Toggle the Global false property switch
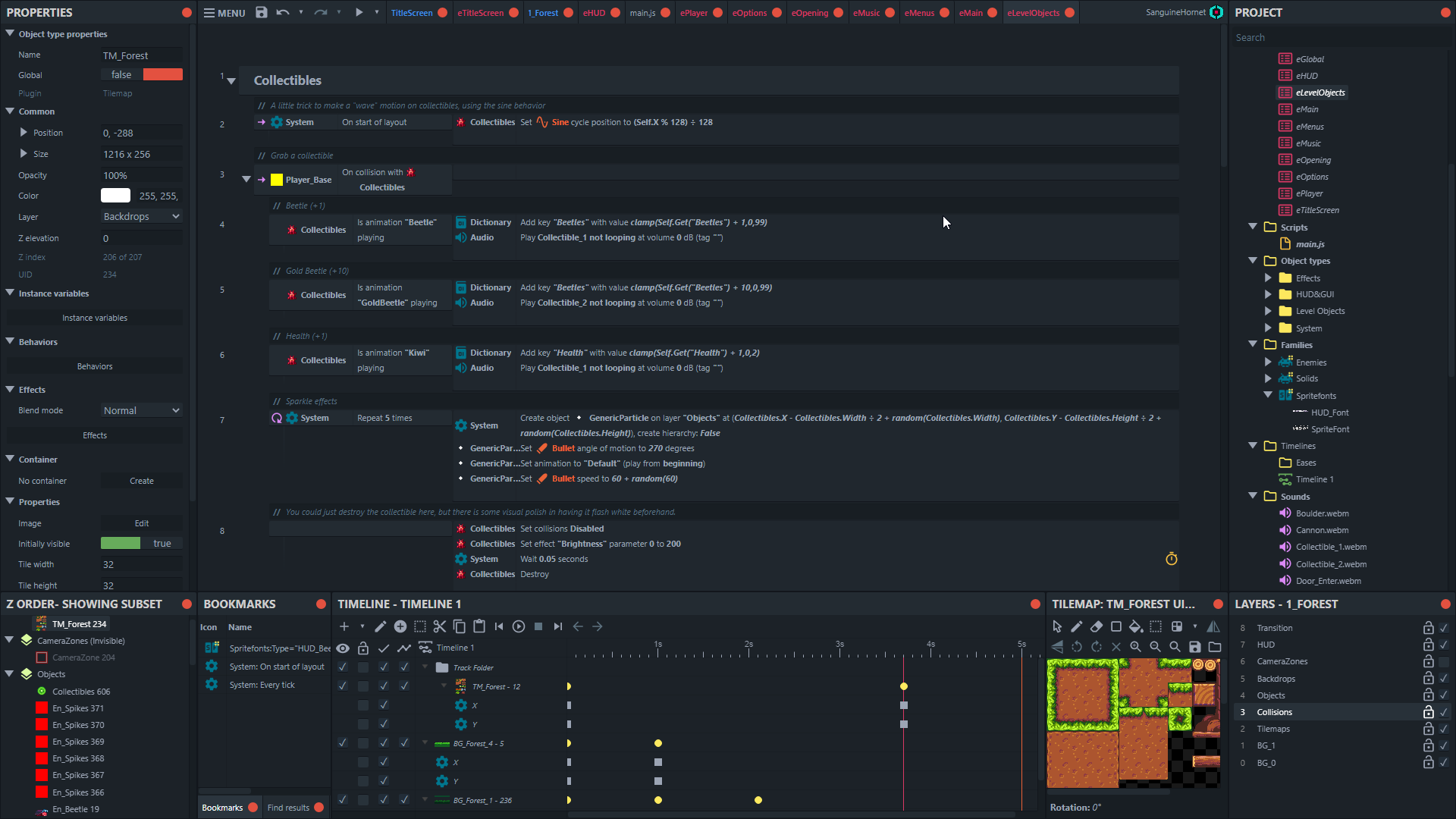 142,74
